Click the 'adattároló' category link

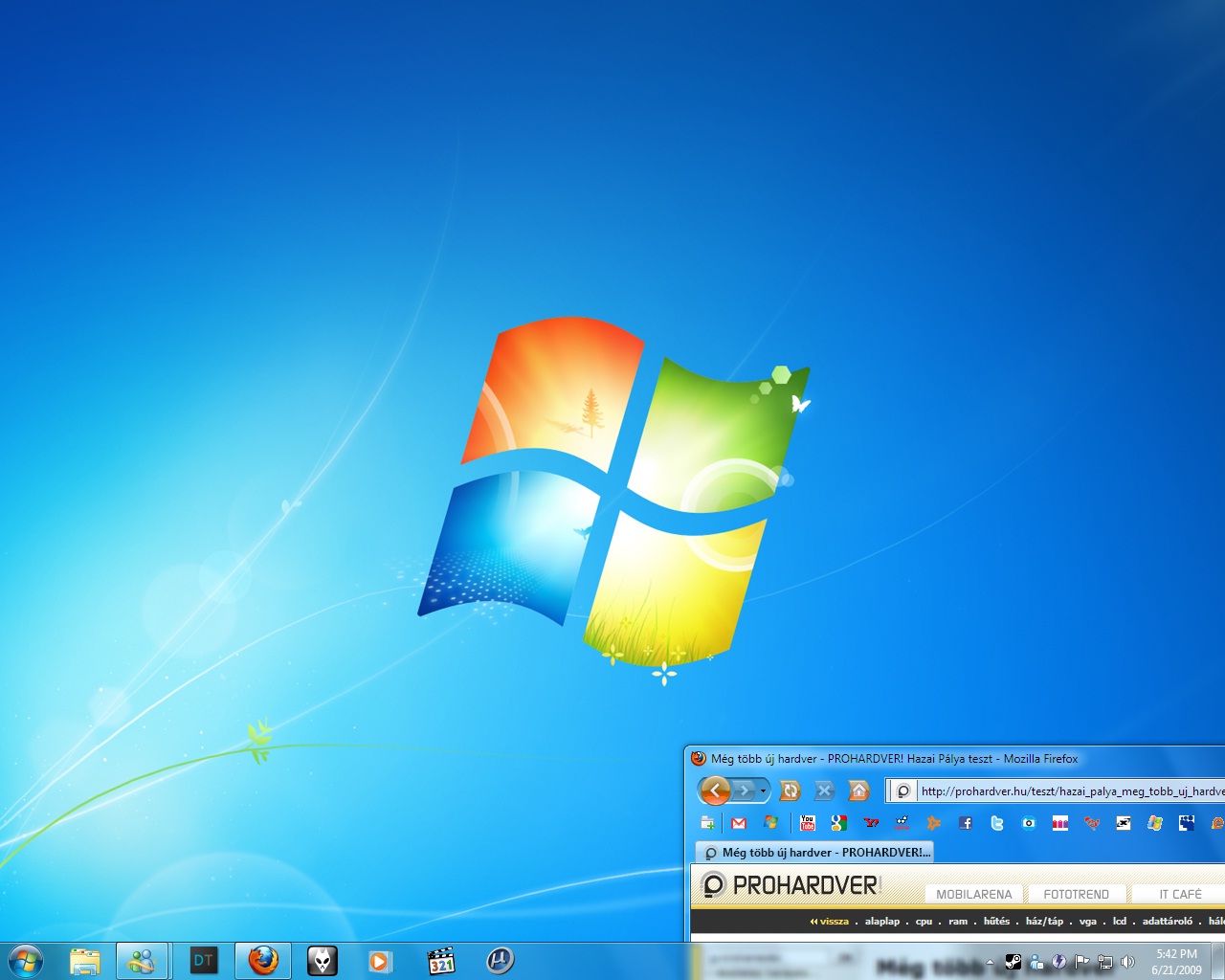(1167, 922)
